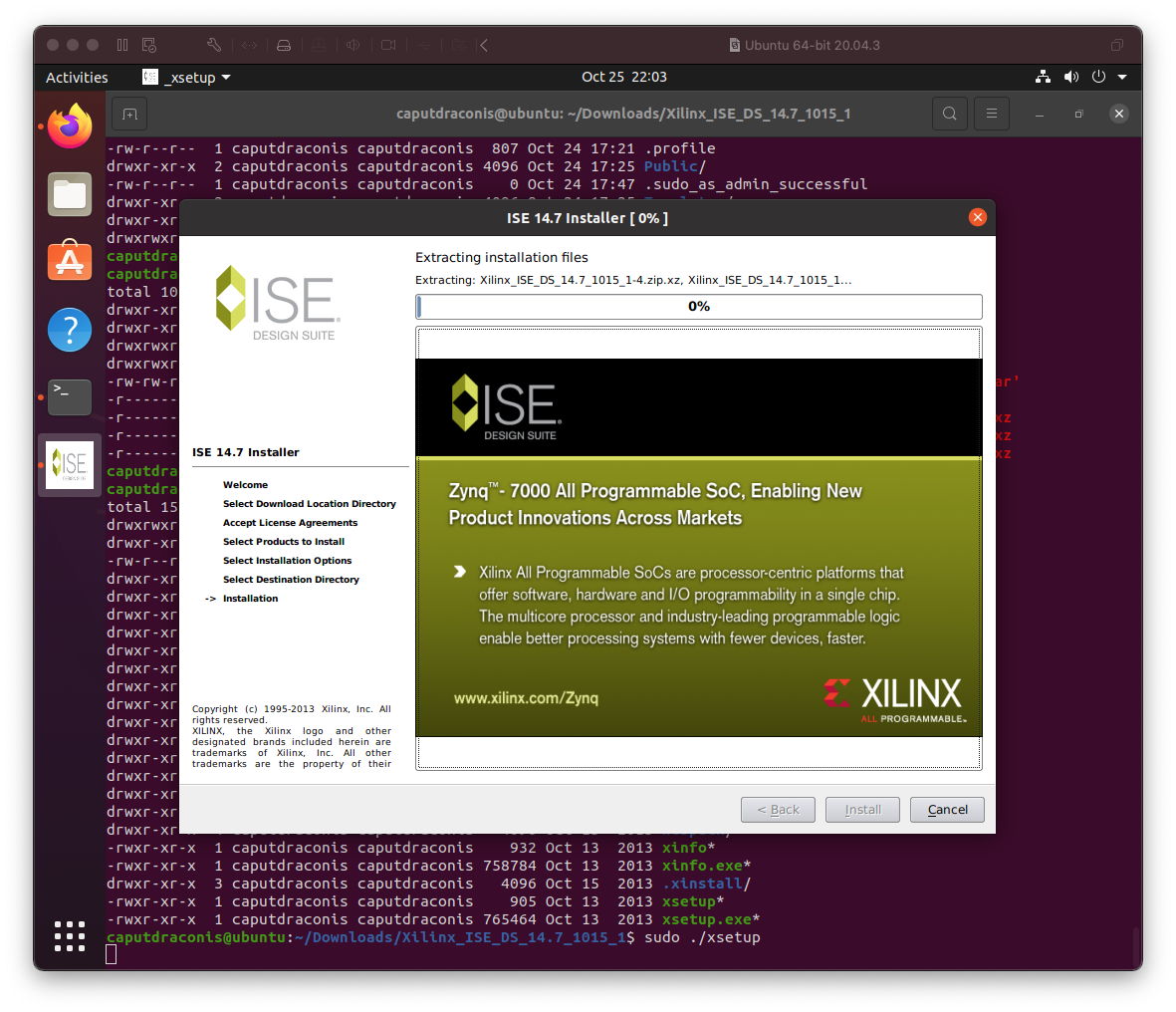Click the extraction progress bar at 0%
The image size is (1176, 1012).
tap(699, 306)
